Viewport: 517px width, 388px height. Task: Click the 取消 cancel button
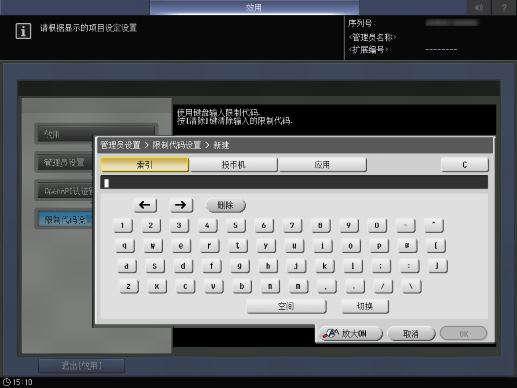(411, 333)
